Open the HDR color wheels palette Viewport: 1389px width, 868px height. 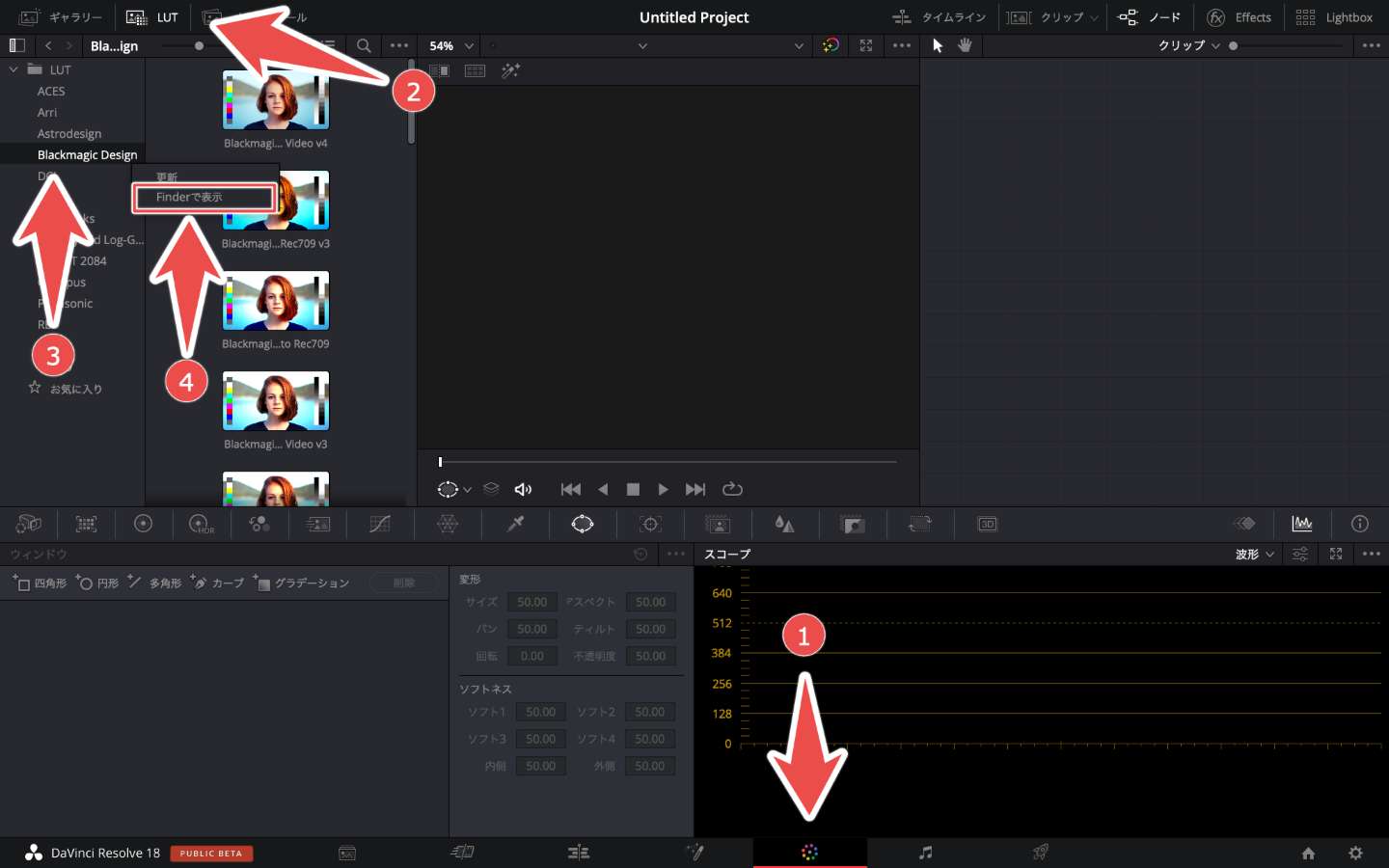[202, 524]
